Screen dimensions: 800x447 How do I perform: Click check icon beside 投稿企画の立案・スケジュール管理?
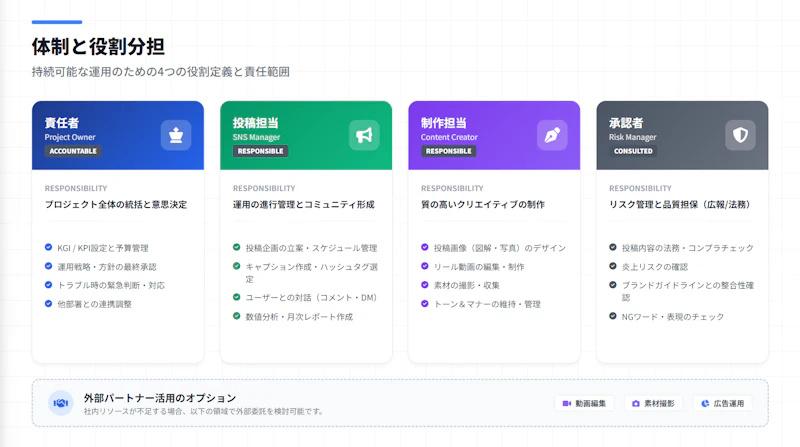tap(236, 247)
